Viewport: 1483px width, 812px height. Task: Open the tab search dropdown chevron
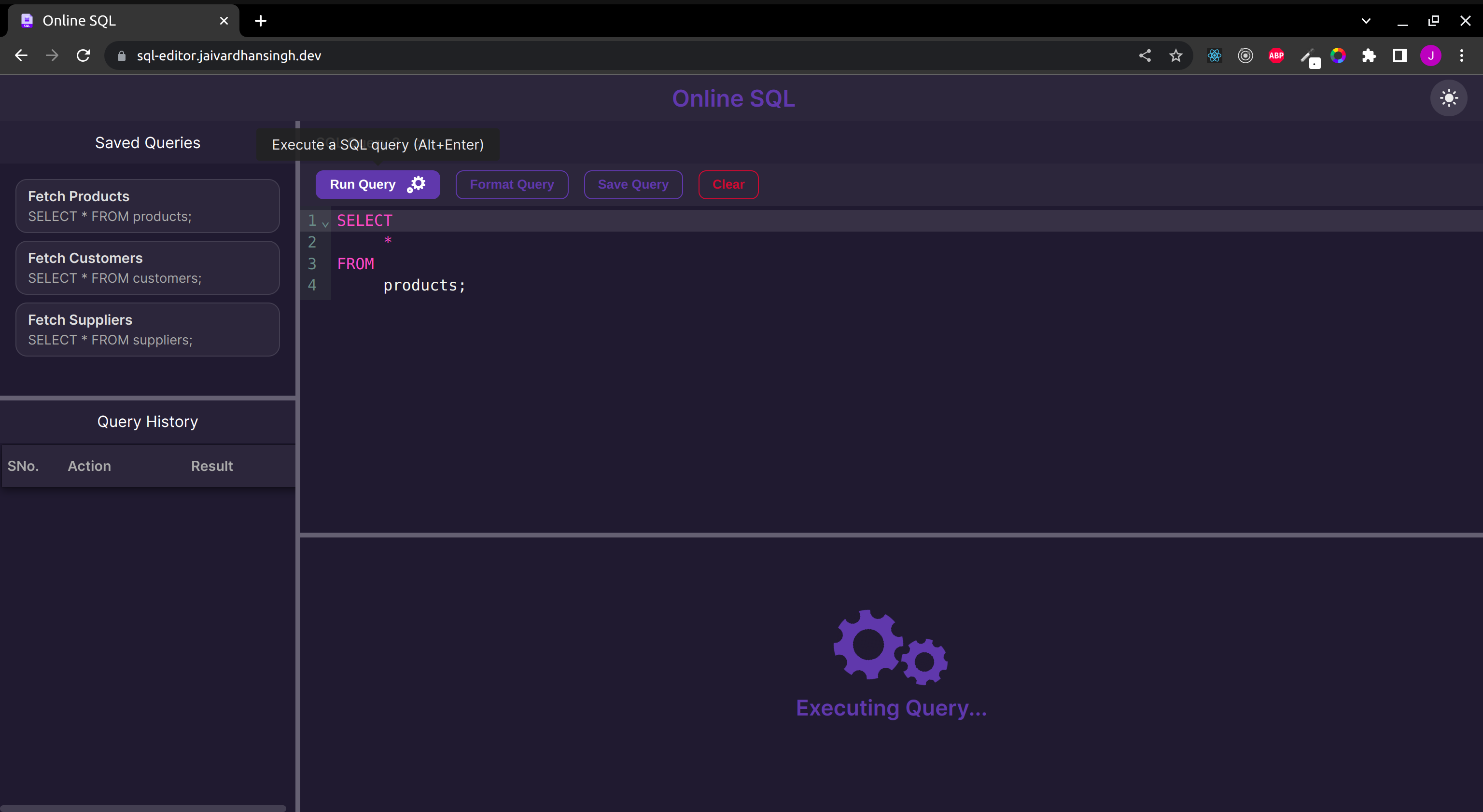1366,21
